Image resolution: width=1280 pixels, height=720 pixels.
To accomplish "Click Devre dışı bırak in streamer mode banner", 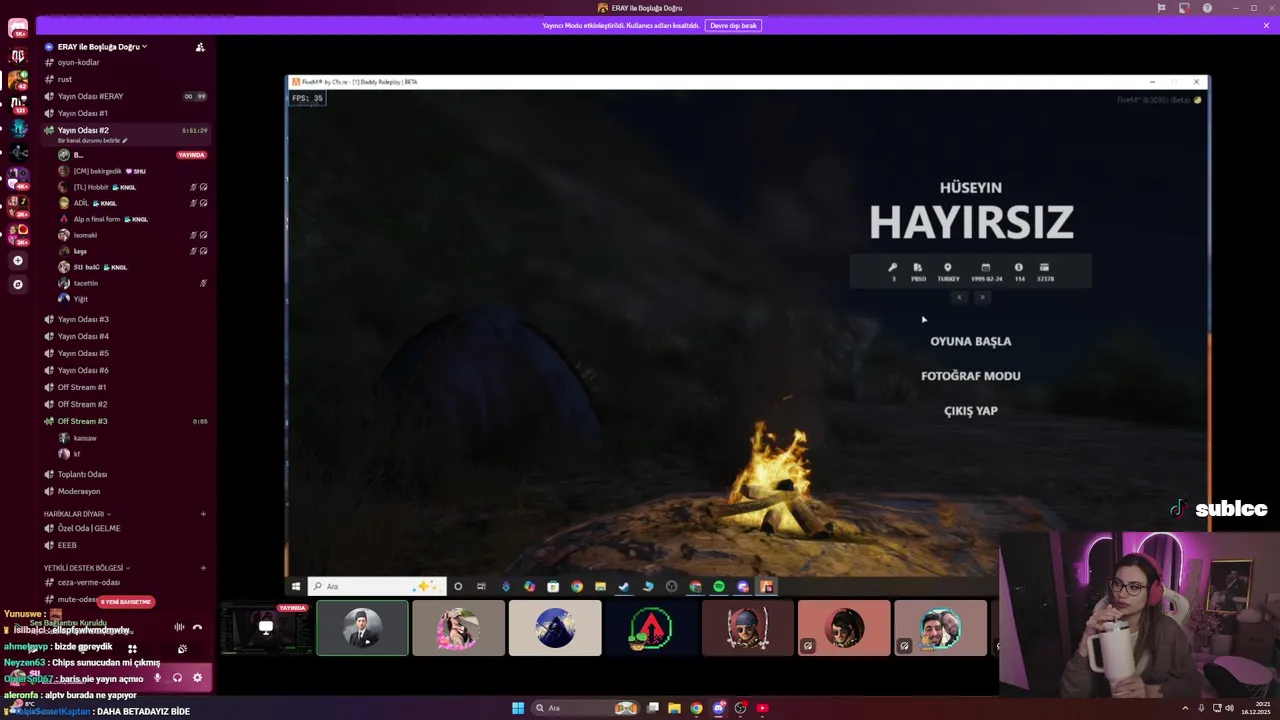I will point(733,25).
